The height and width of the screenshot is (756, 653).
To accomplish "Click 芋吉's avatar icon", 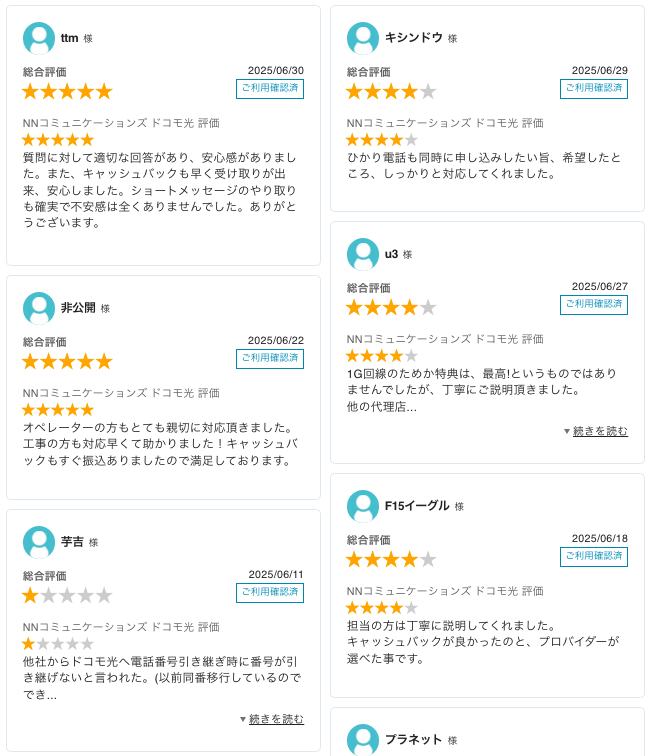I will [x=39, y=542].
